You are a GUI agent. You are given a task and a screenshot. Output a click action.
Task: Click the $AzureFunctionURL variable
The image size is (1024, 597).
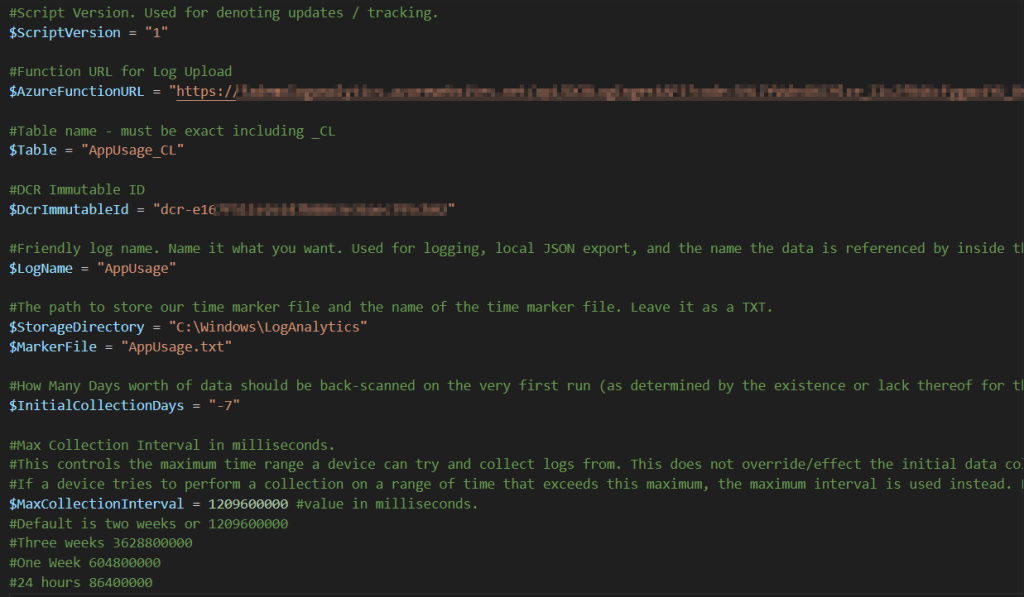pyautogui.click(x=79, y=92)
